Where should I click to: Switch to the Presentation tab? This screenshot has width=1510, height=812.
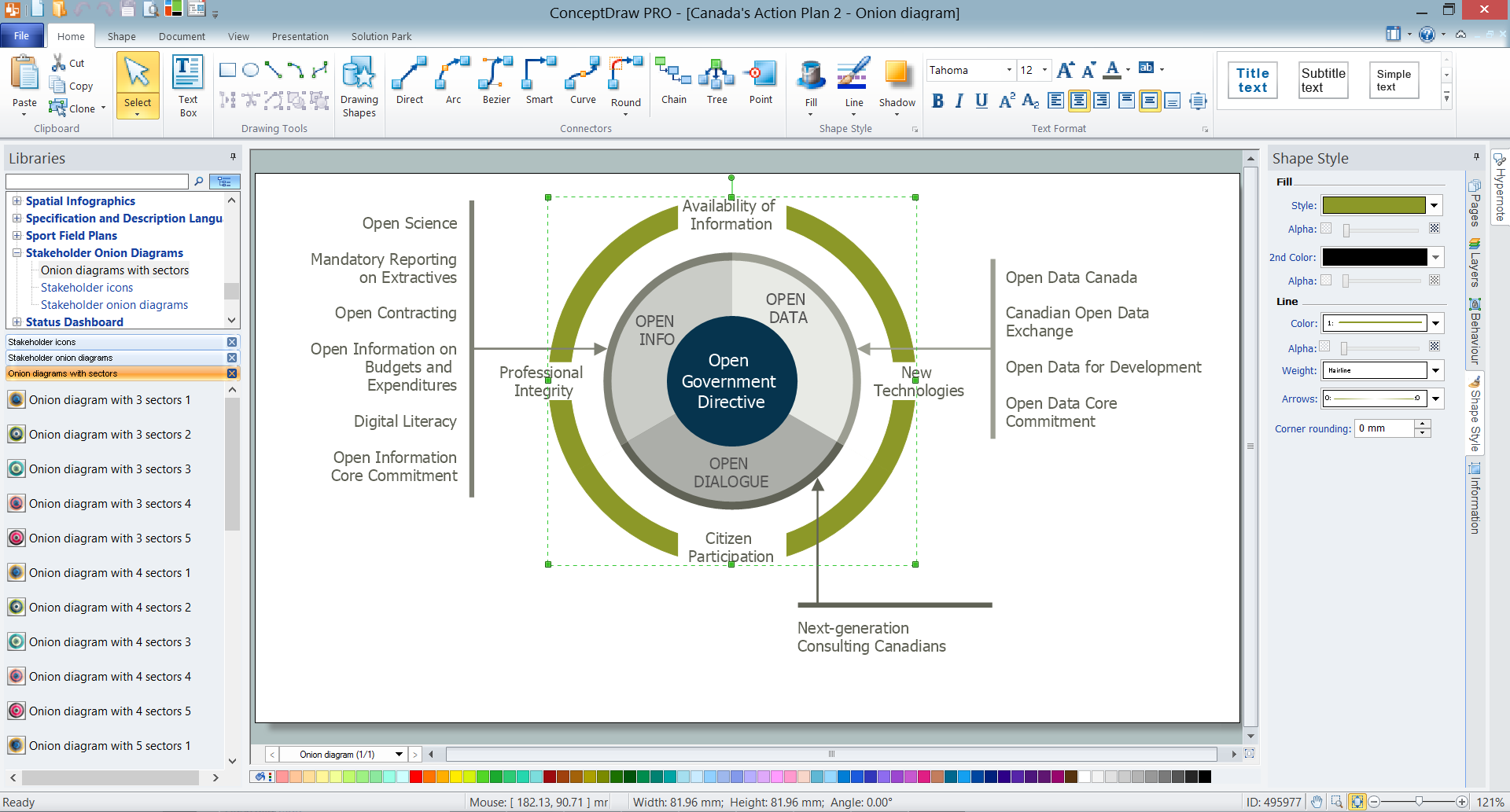click(x=300, y=36)
